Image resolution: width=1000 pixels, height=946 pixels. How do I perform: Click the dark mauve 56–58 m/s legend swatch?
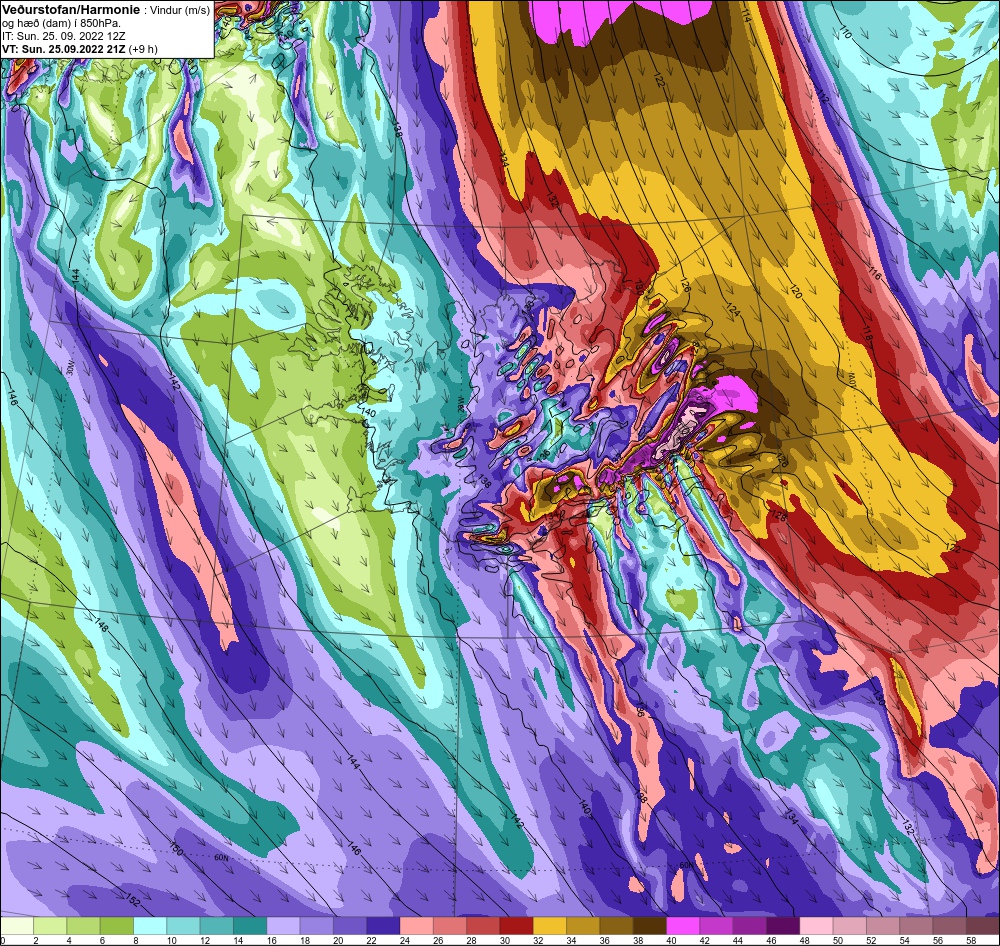pos(950,926)
